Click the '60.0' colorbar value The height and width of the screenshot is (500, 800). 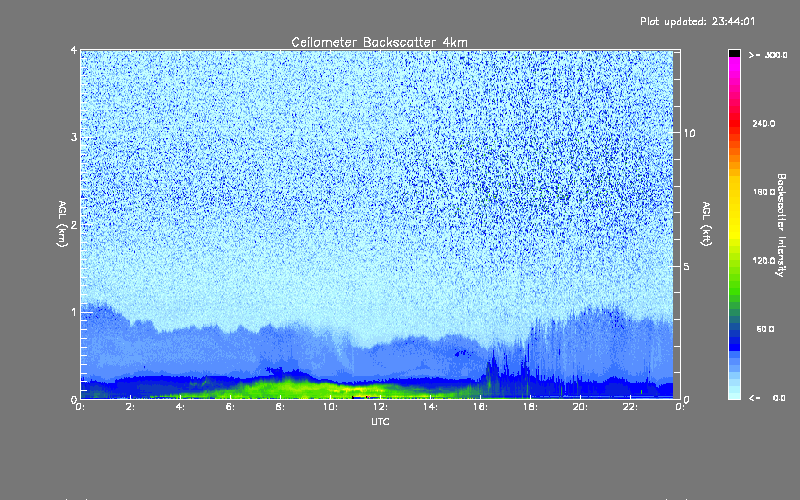765,330
